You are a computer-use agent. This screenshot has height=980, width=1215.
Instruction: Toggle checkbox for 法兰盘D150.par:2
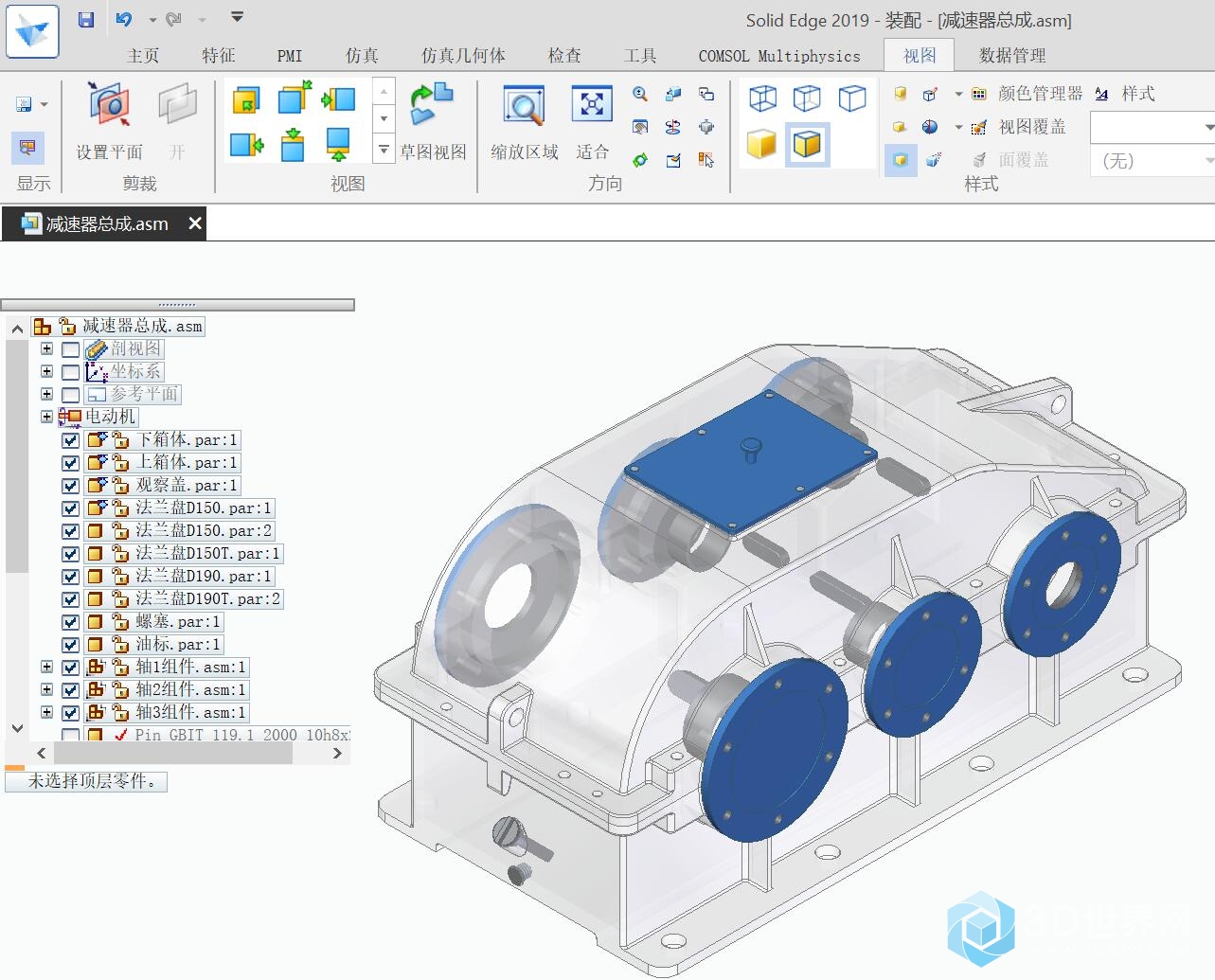(x=70, y=531)
